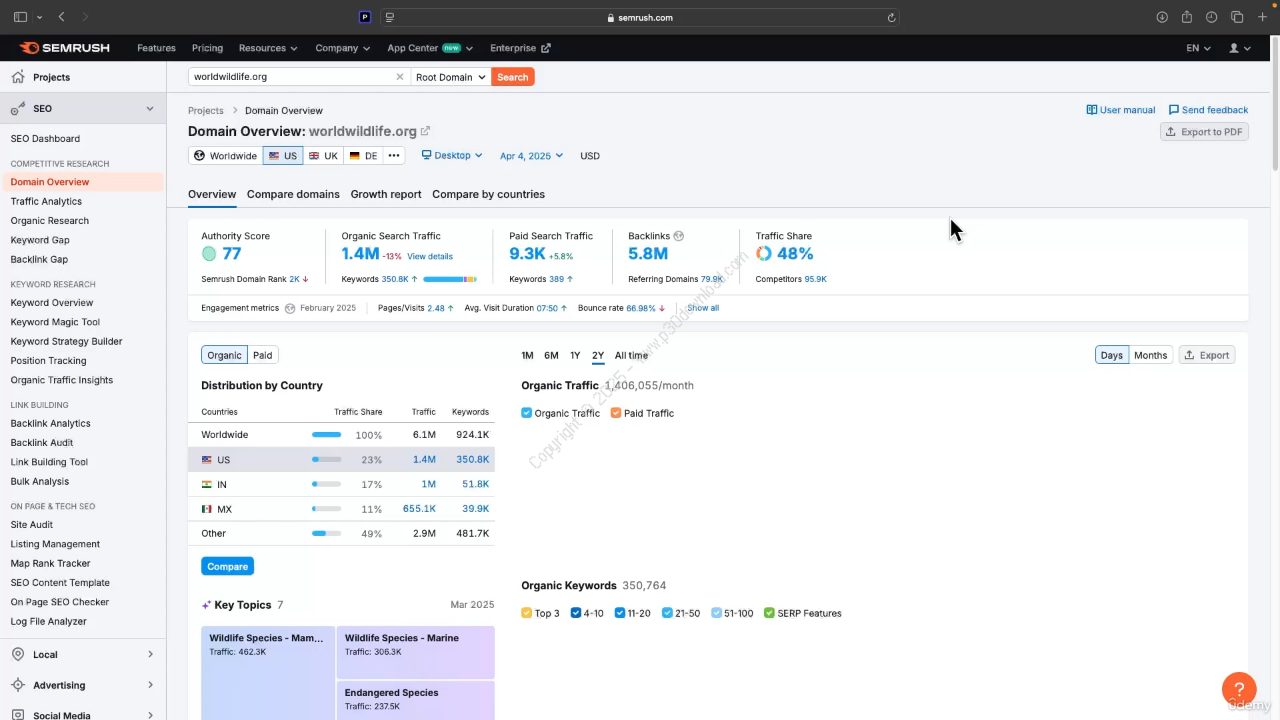Uncheck the Paid Traffic checkbox

click(616, 413)
